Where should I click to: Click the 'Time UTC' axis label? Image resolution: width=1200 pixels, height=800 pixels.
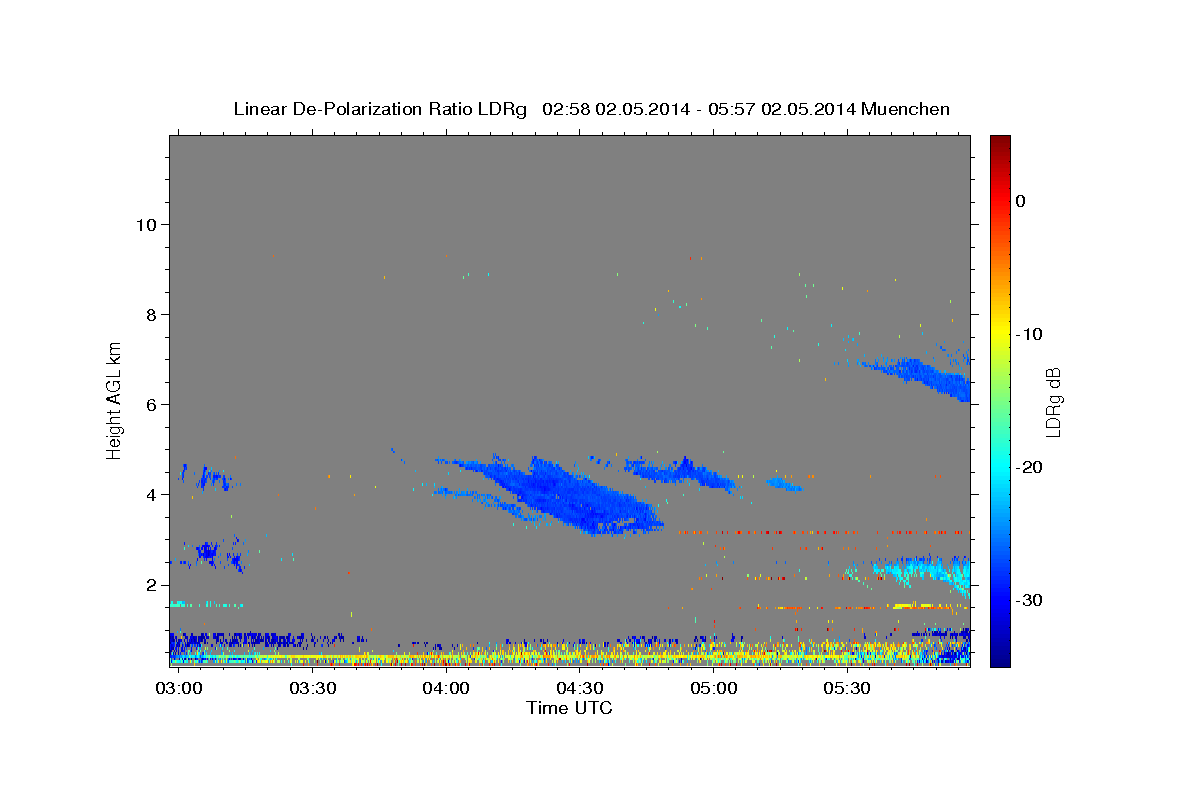click(569, 708)
